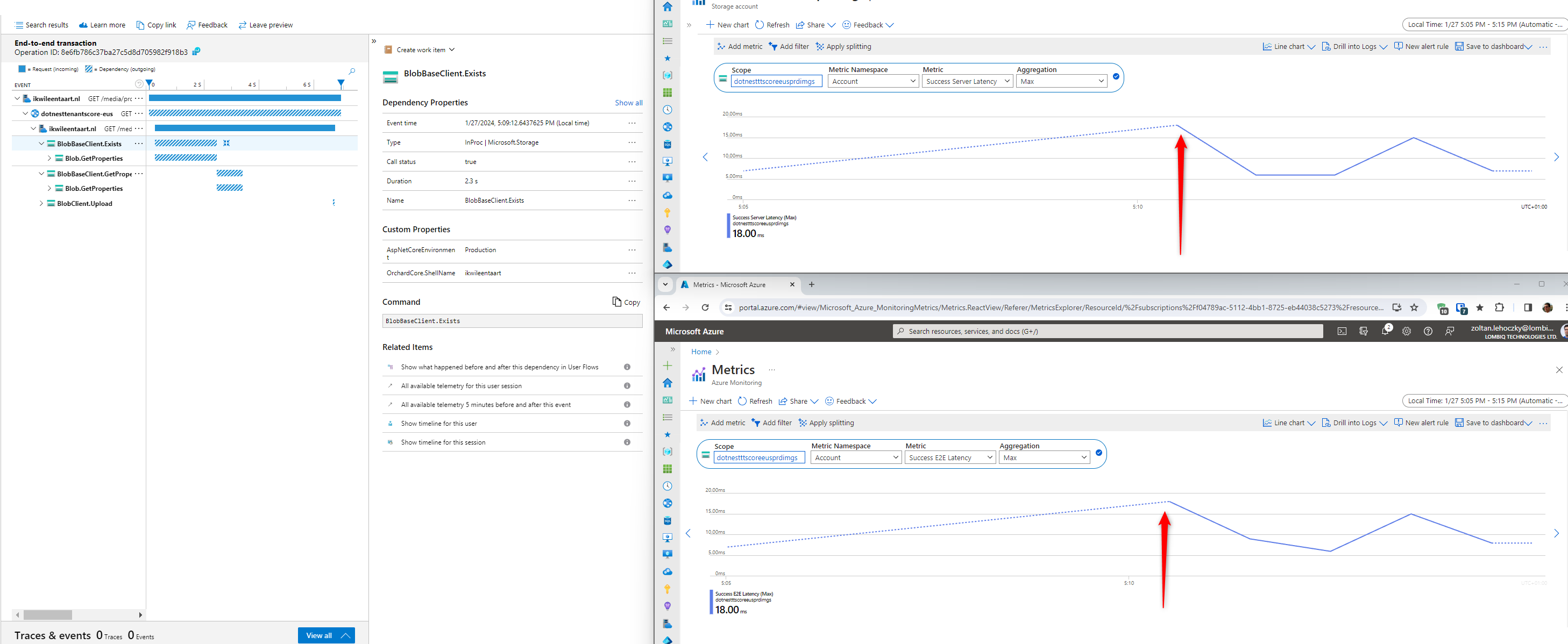This screenshot has width=1568, height=644.
Task: Click the metric validation checkmark on the chart
Action: coord(1099,453)
